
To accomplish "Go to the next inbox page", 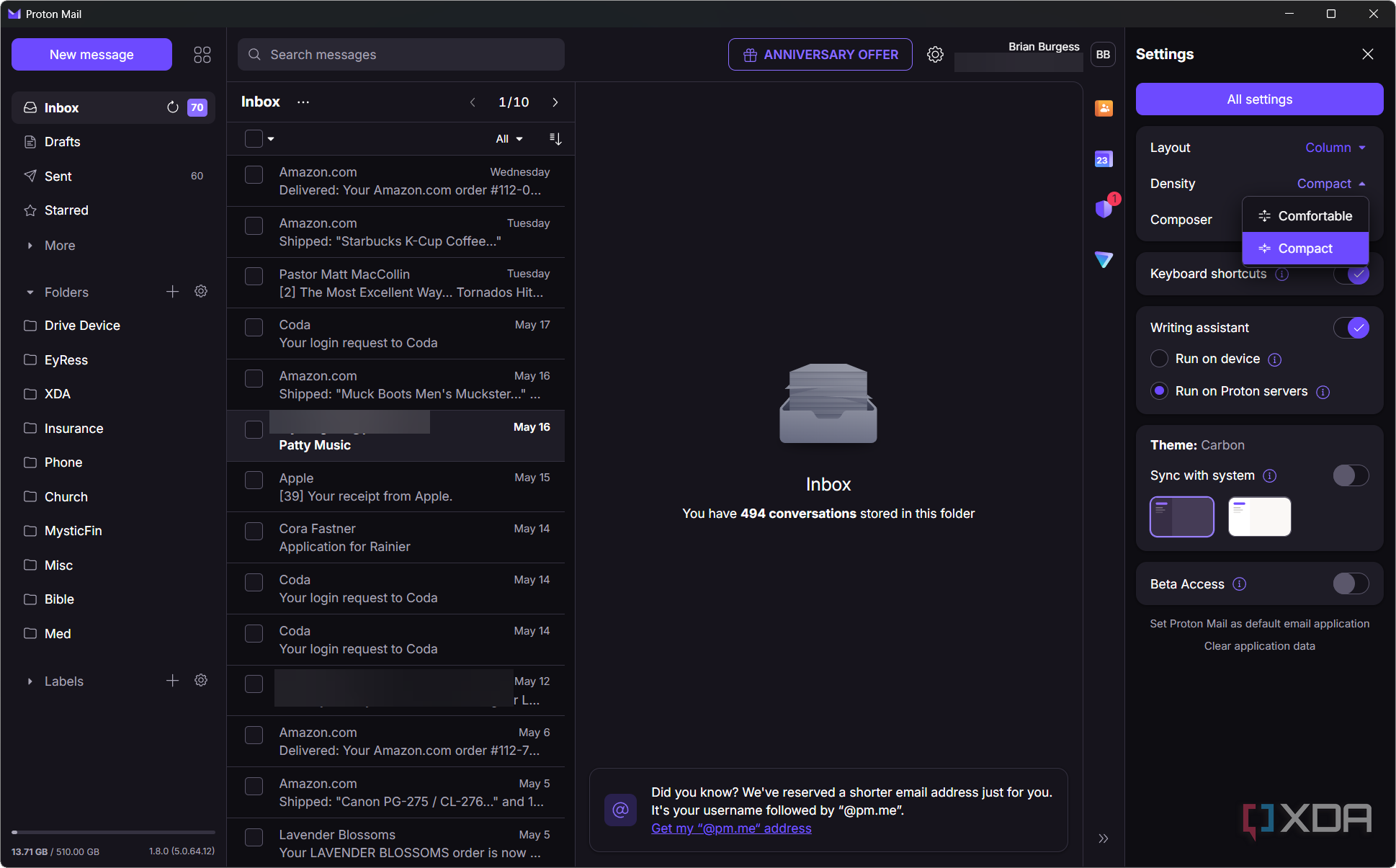I will click(x=555, y=102).
